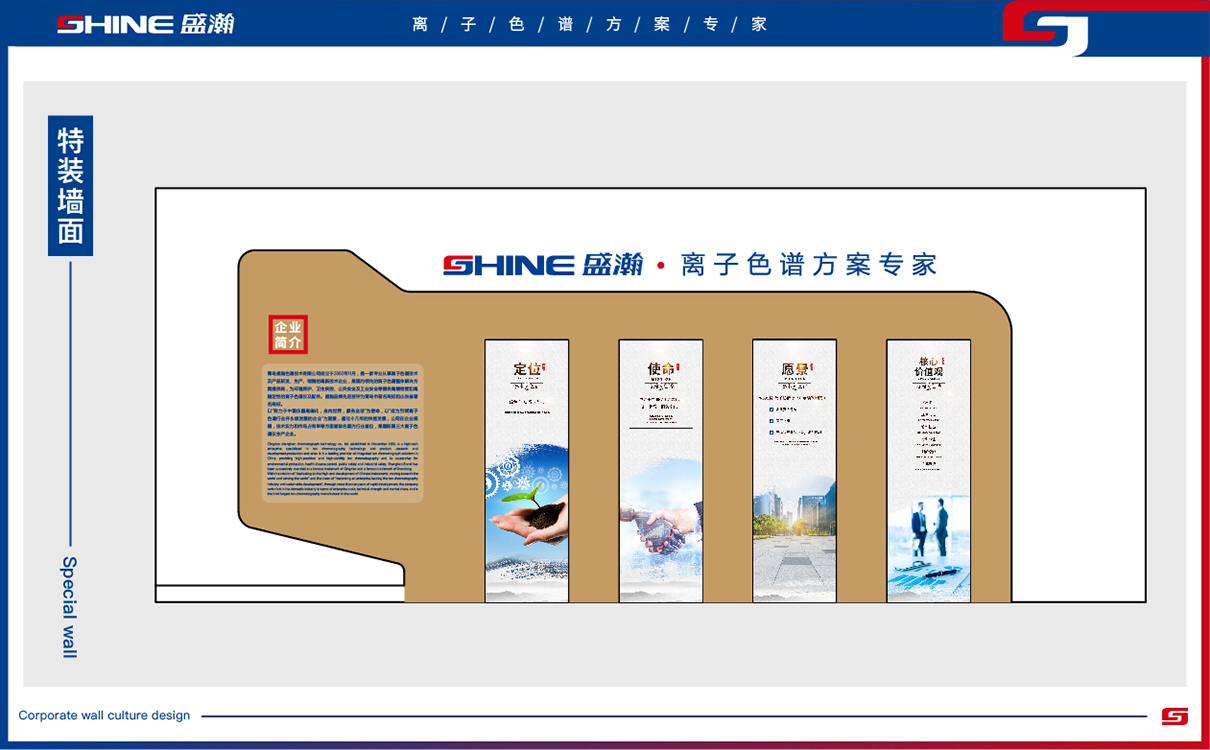Click the 离子色谱方案专家 slogan on the wall
Screen dimensions: 1210x750
point(808,265)
